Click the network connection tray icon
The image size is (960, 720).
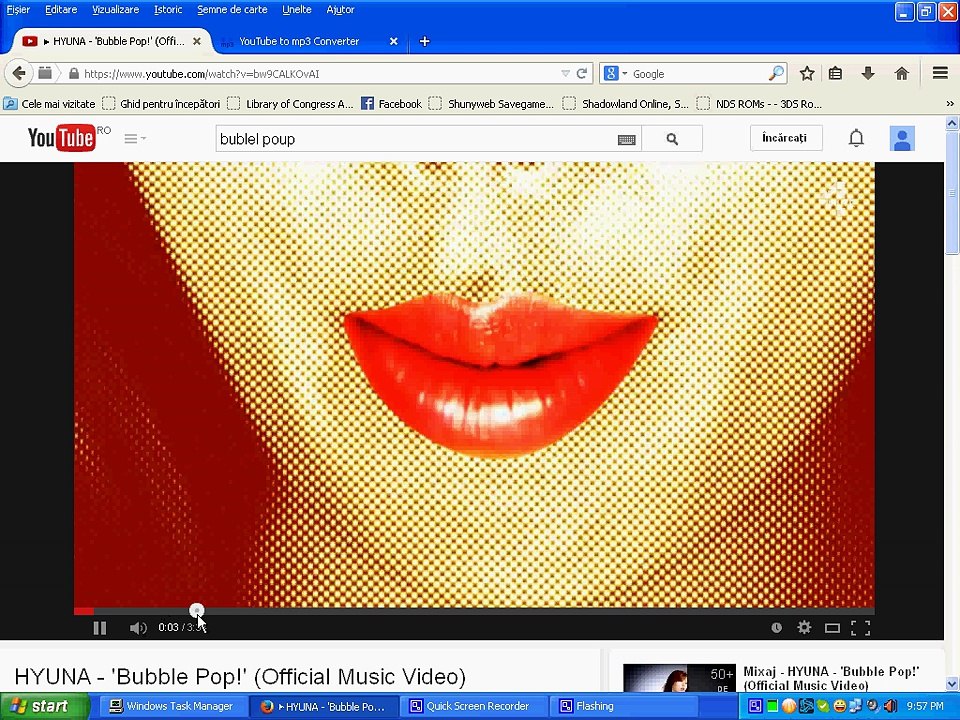point(855,706)
